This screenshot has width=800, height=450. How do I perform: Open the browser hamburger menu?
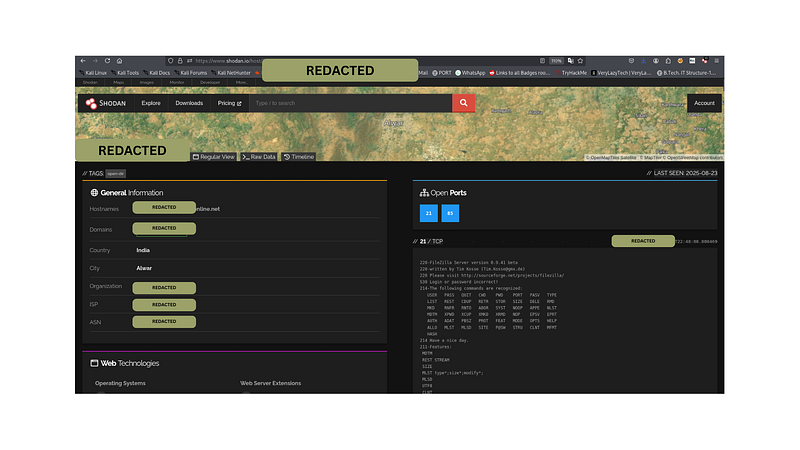717,61
